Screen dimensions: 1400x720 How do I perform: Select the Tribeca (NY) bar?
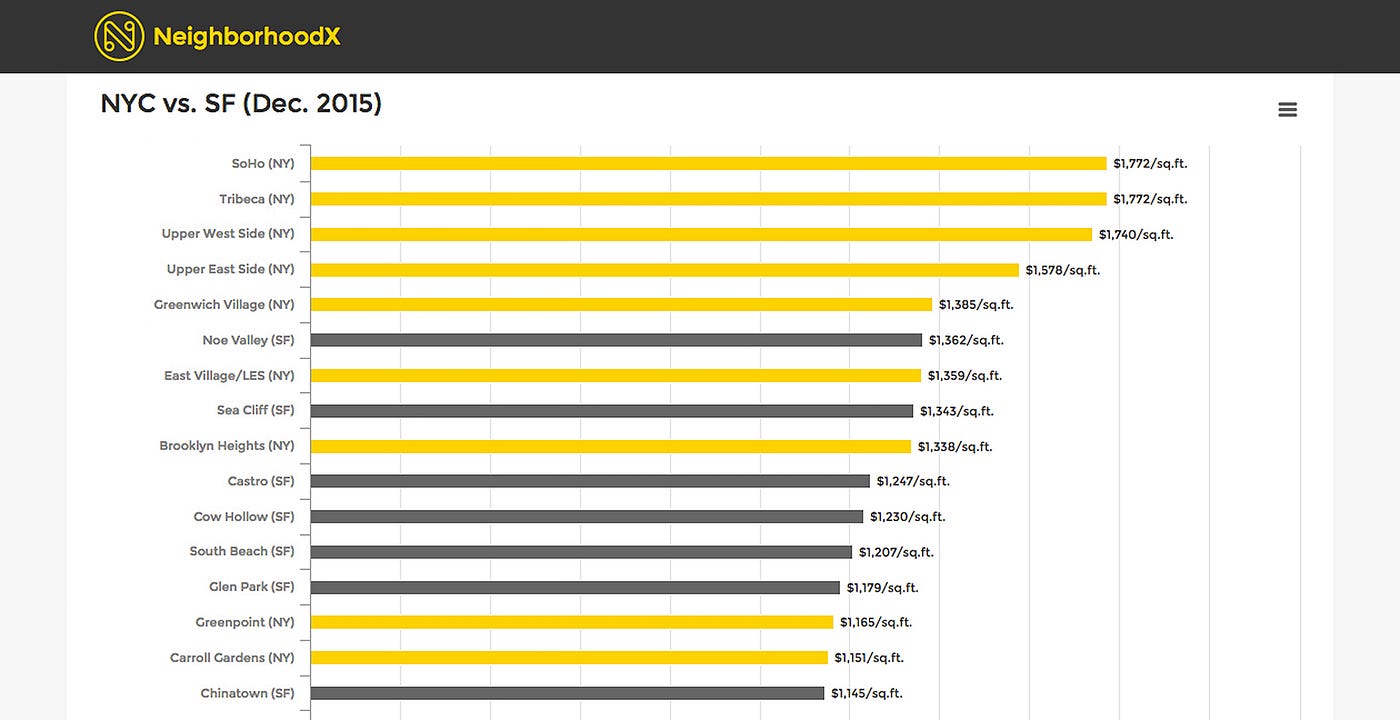[x=708, y=199]
